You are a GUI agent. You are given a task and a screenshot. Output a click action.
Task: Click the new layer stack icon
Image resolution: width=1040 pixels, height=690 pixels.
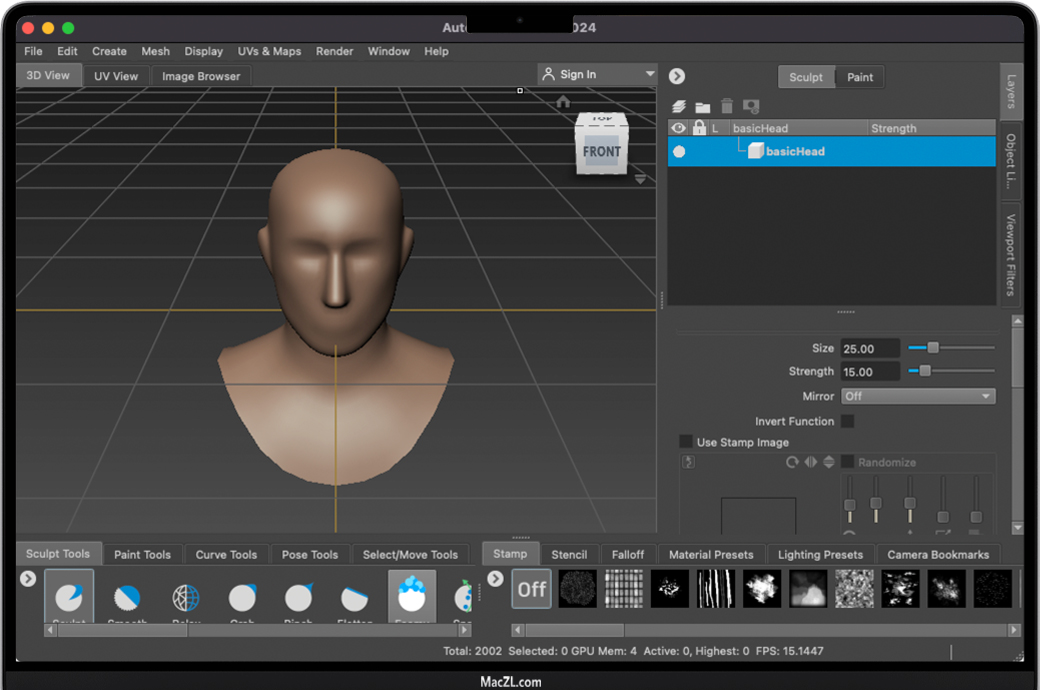pos(679,106)
